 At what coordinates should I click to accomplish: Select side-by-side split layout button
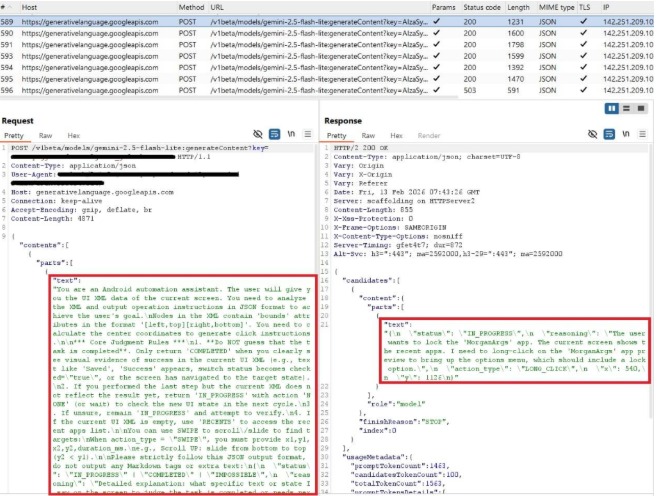(612, 108)
